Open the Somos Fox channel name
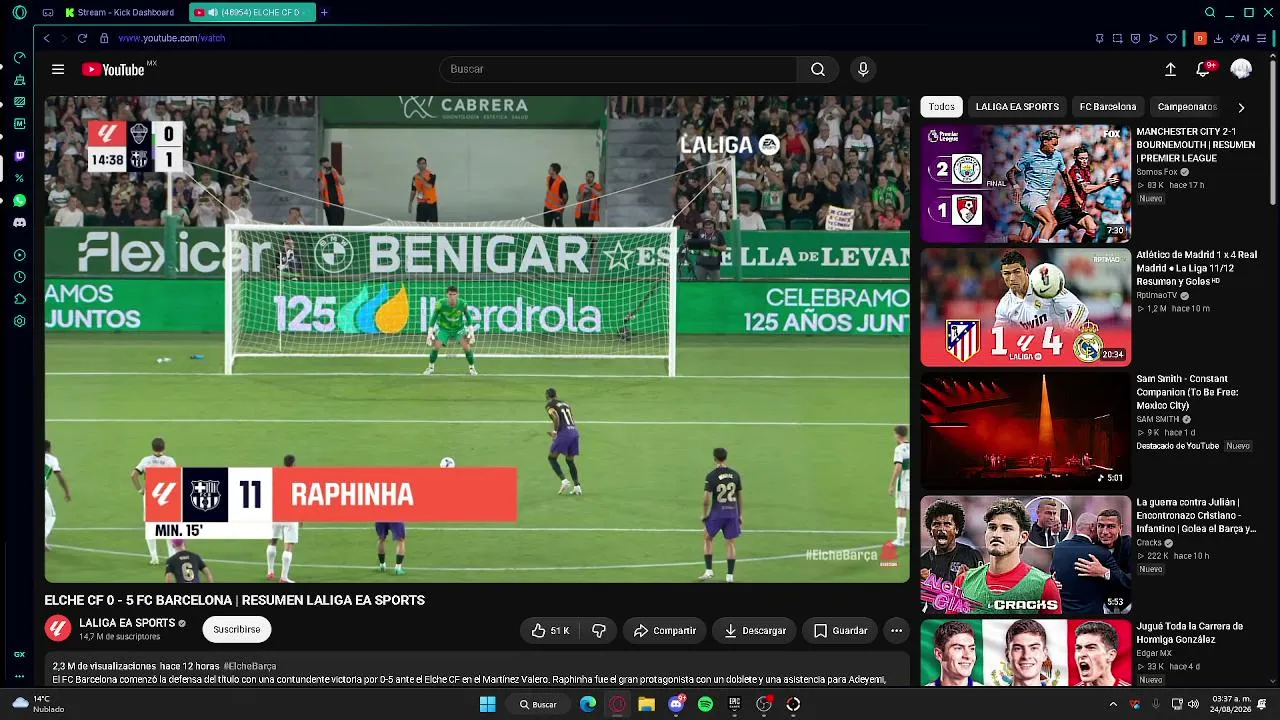 click(1157, 172)
